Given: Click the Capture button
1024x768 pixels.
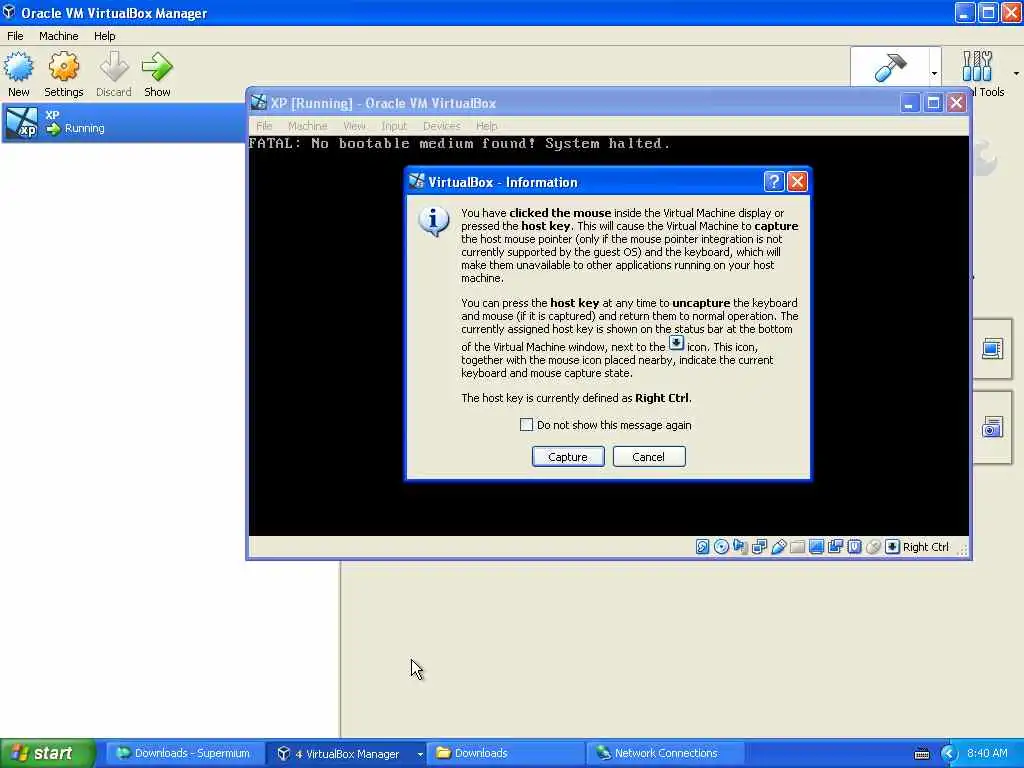Looking at the screenshot, I should pyautogui.click(x=568, y=456).
